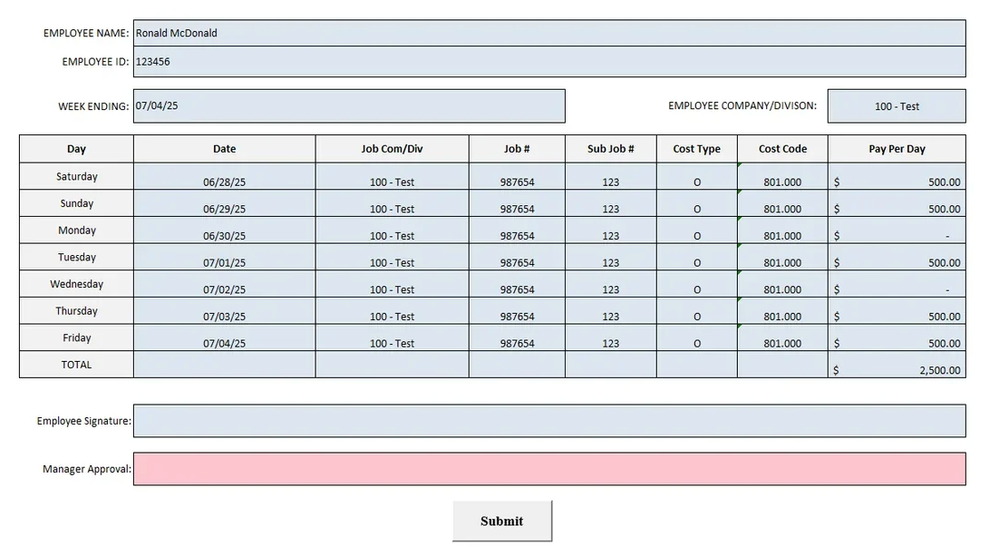Select Friday's date cell in the Date column
Viewport: 999px width, 558px height.
(x=224, y=338)
